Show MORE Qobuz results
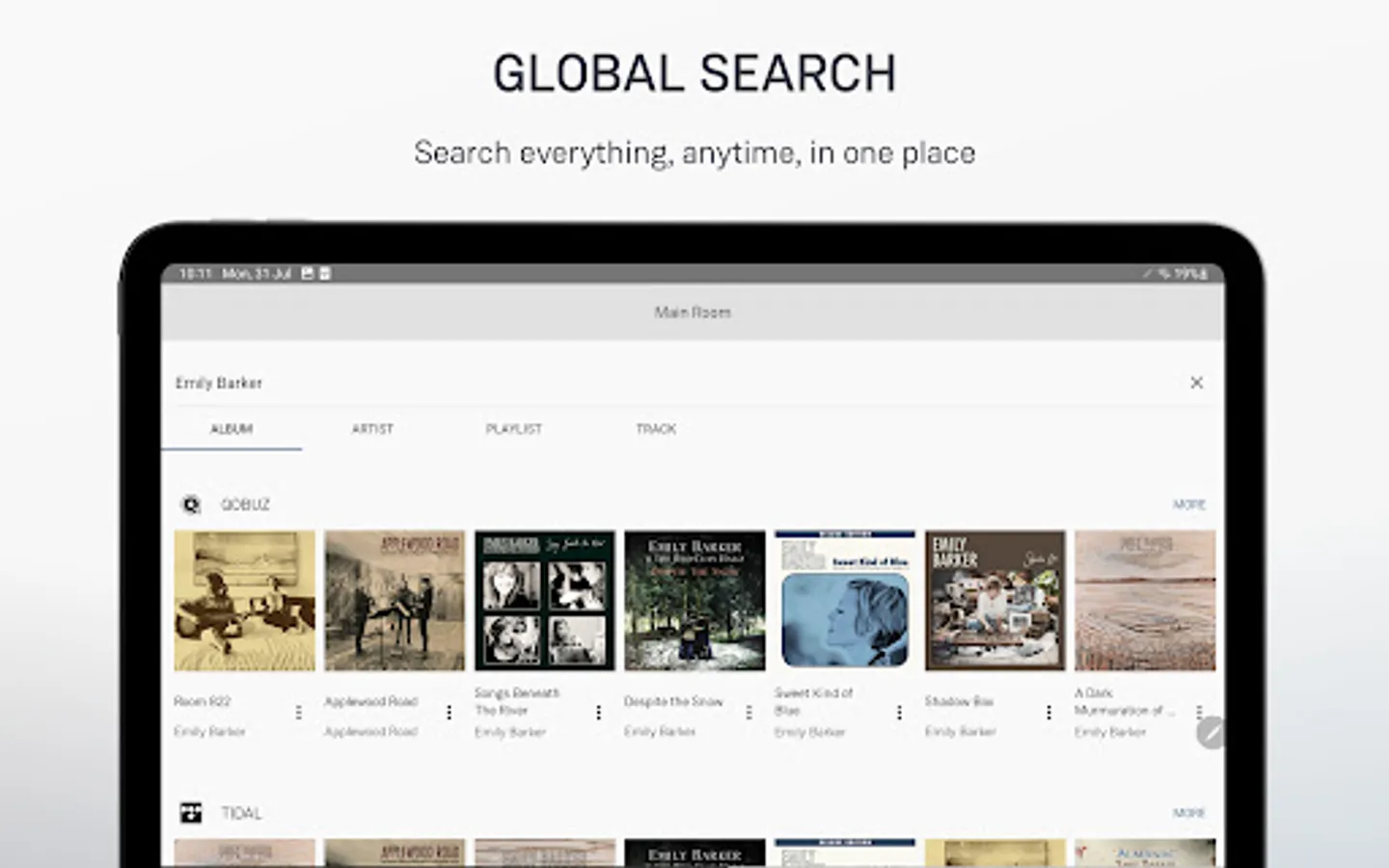 [x=1189, y=504]
